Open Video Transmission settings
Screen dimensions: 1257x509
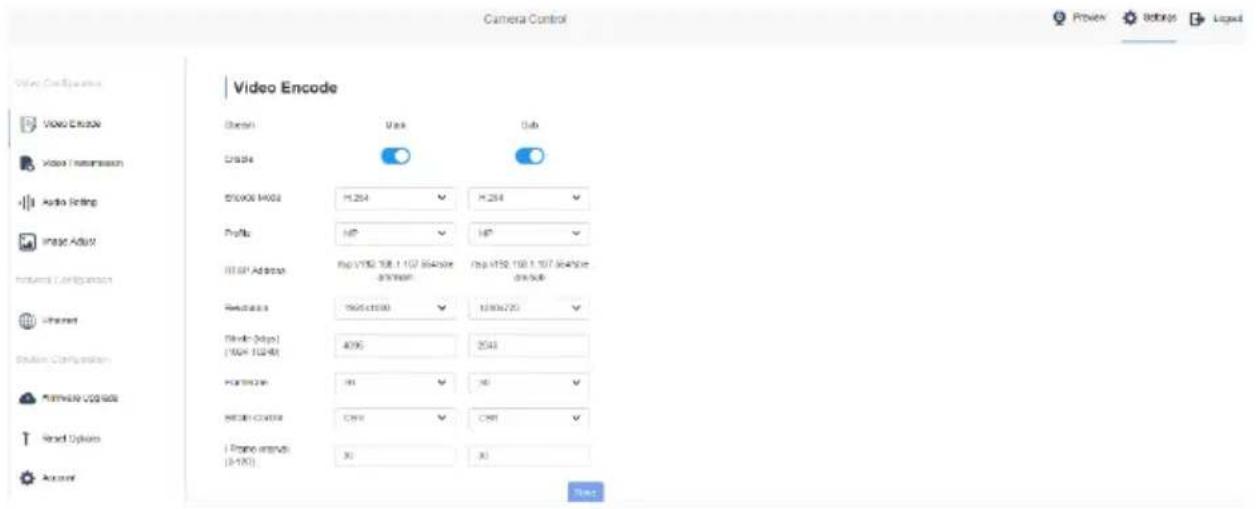[72, 162]
